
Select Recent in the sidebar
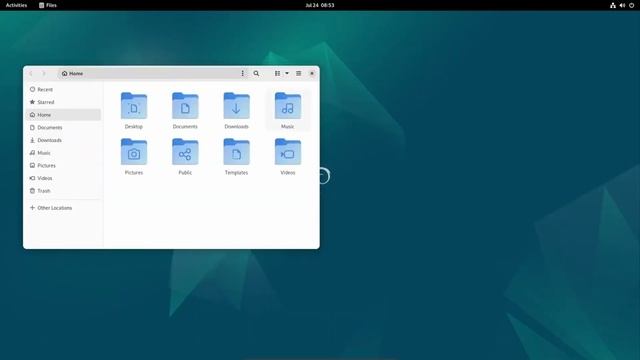coord(63,89)
